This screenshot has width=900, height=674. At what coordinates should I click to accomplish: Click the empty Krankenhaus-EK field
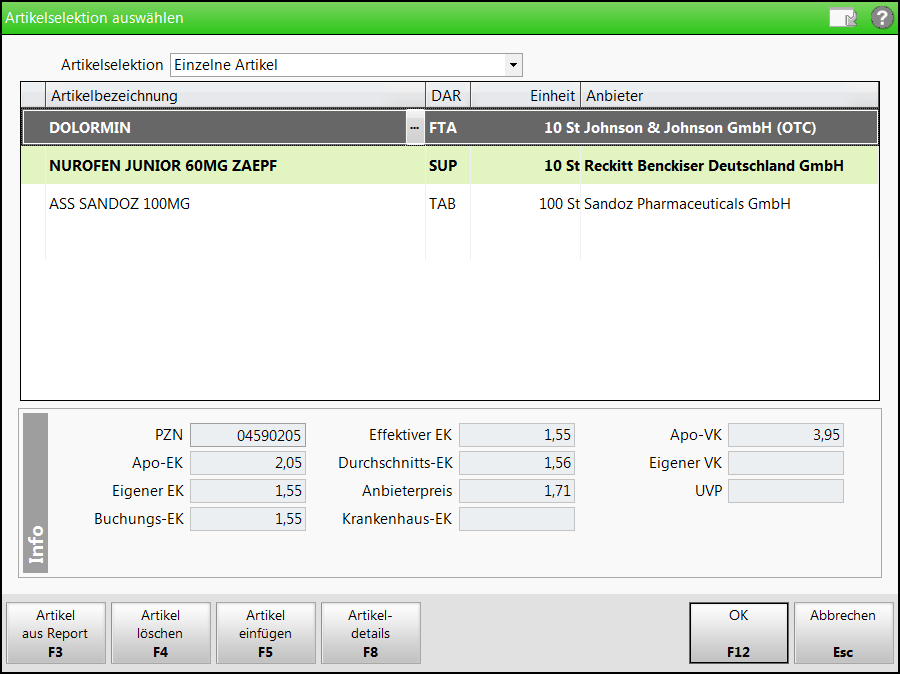tap(517, 519)
